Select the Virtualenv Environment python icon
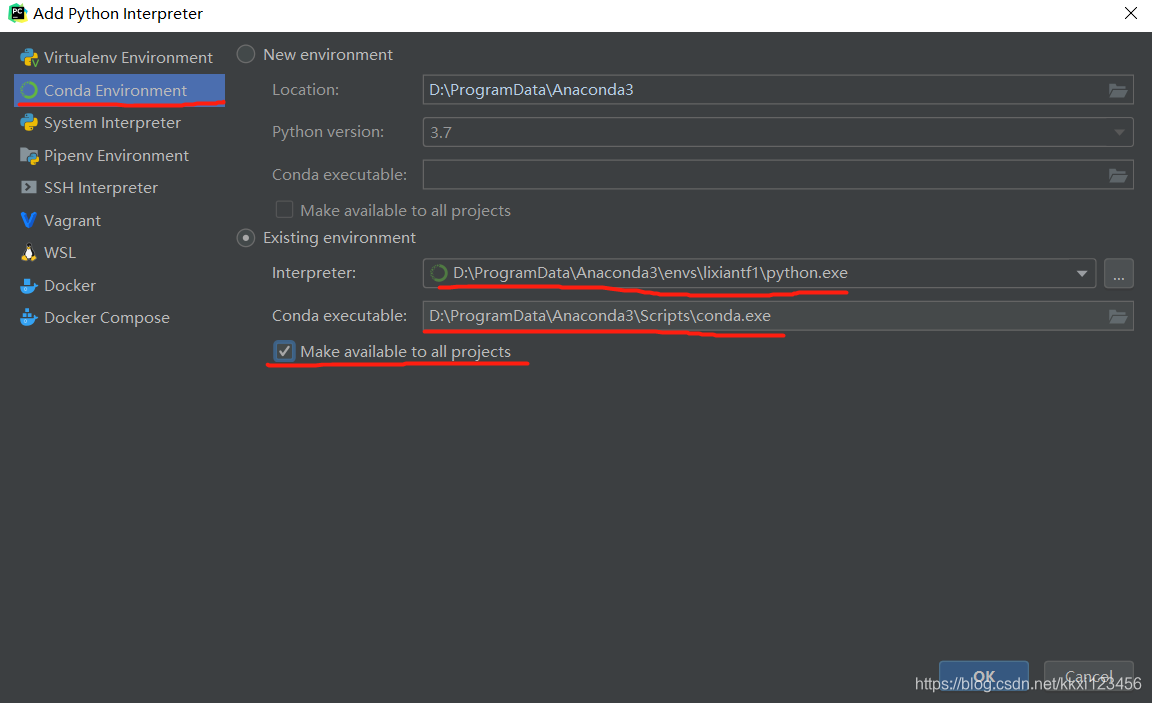Viewport: 1152px width, 703px height. (x=29, y=57)
